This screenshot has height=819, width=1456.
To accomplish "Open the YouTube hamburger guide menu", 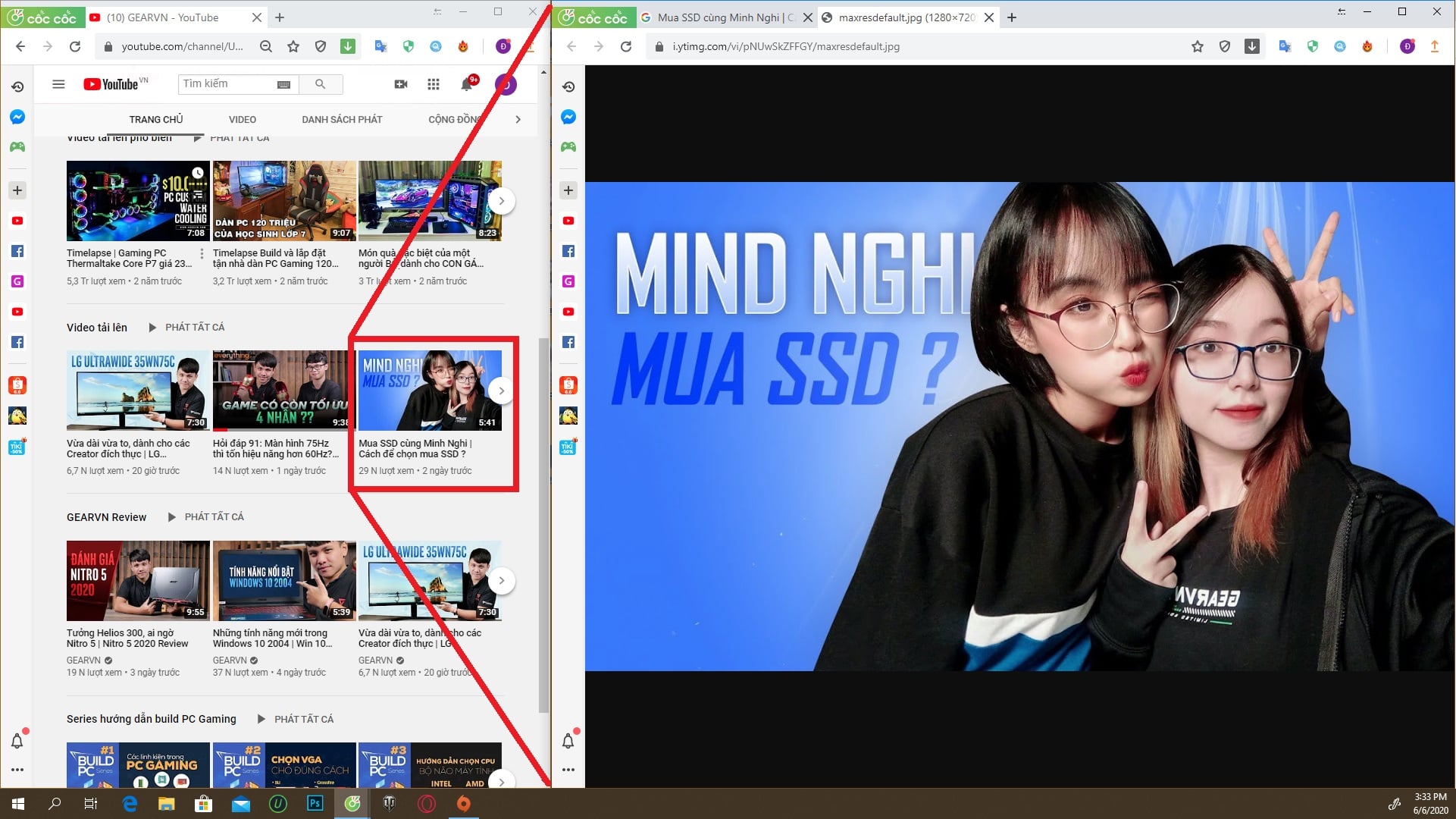I will 58,84.
